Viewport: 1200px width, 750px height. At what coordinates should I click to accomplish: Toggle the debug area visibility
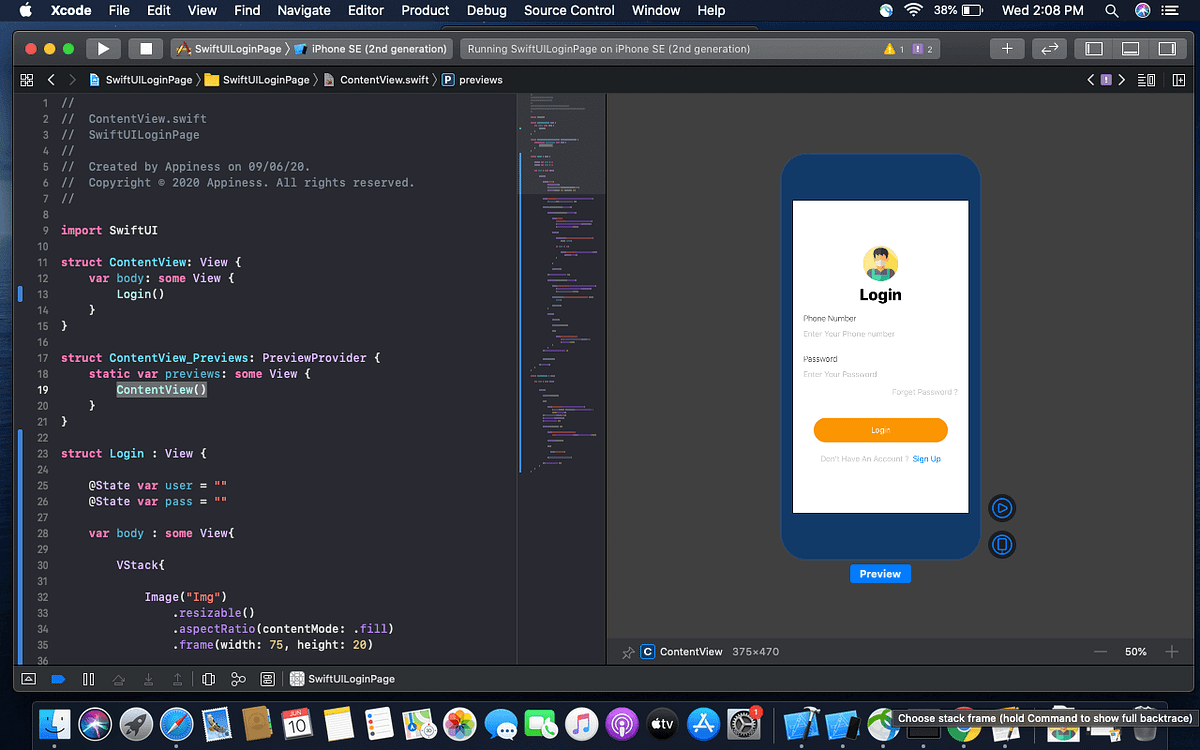coord(1129,48)
